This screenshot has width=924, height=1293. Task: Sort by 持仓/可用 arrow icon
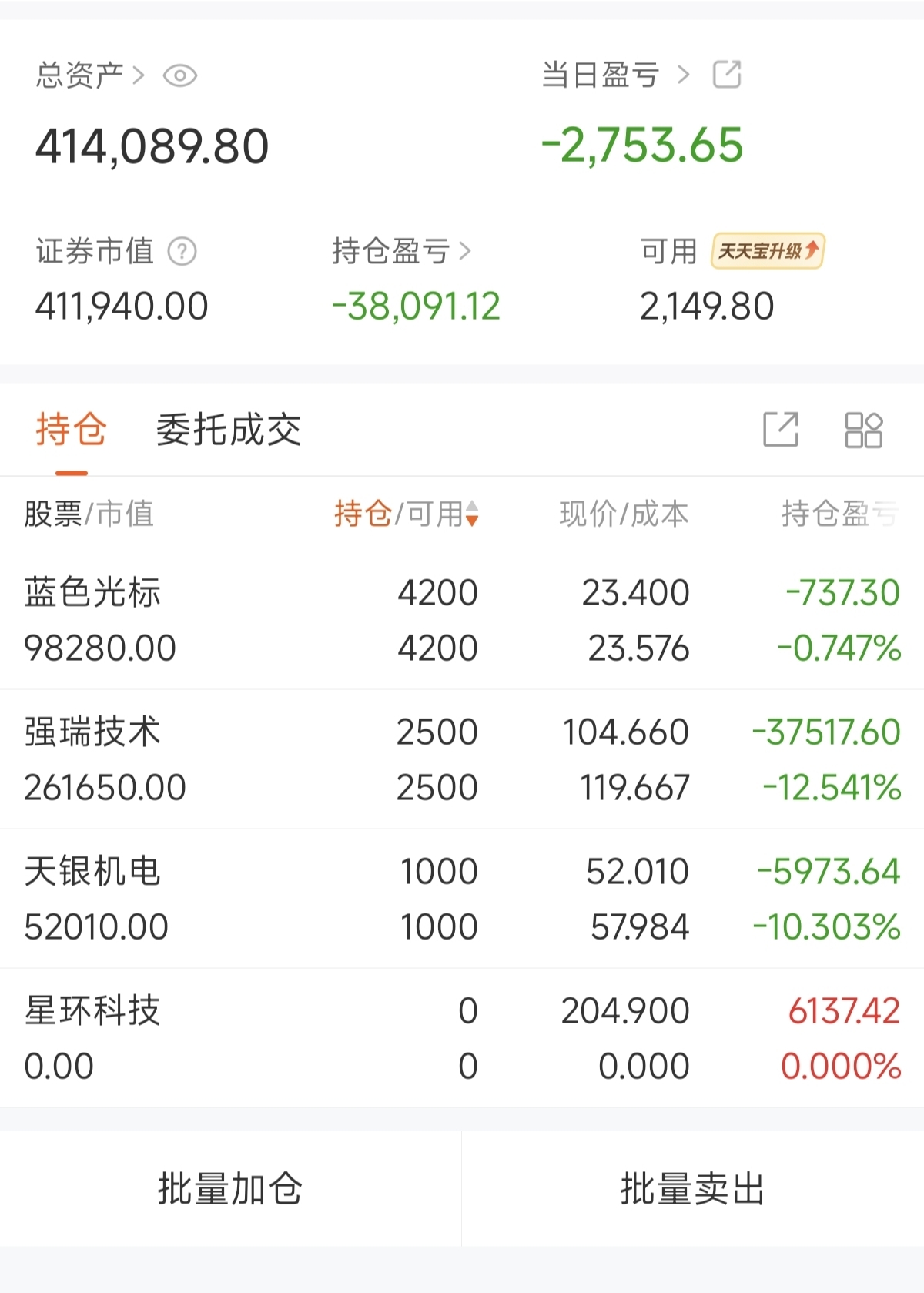[x=472, y=514]
